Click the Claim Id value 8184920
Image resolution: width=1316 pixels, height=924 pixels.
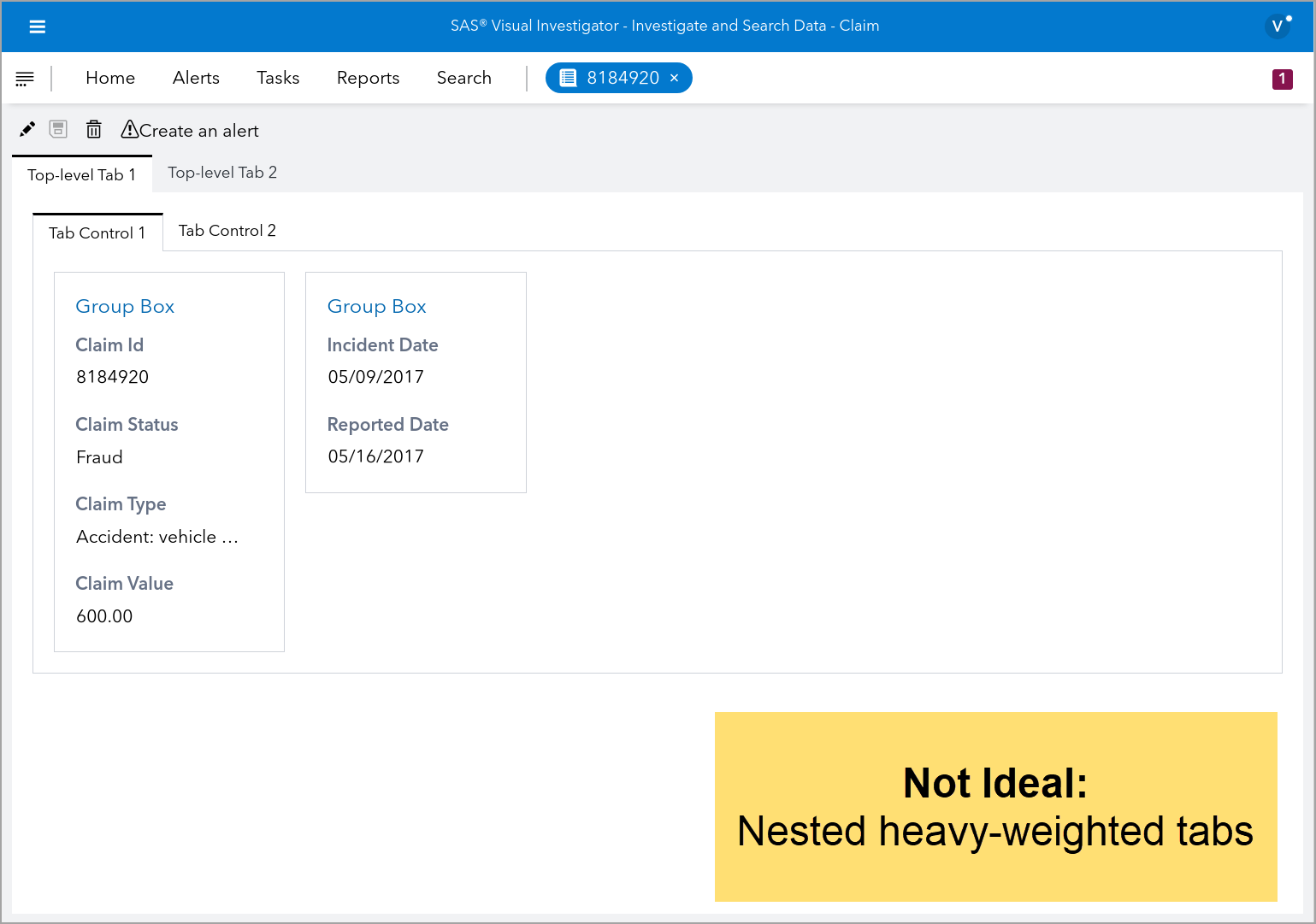(112, 377)
